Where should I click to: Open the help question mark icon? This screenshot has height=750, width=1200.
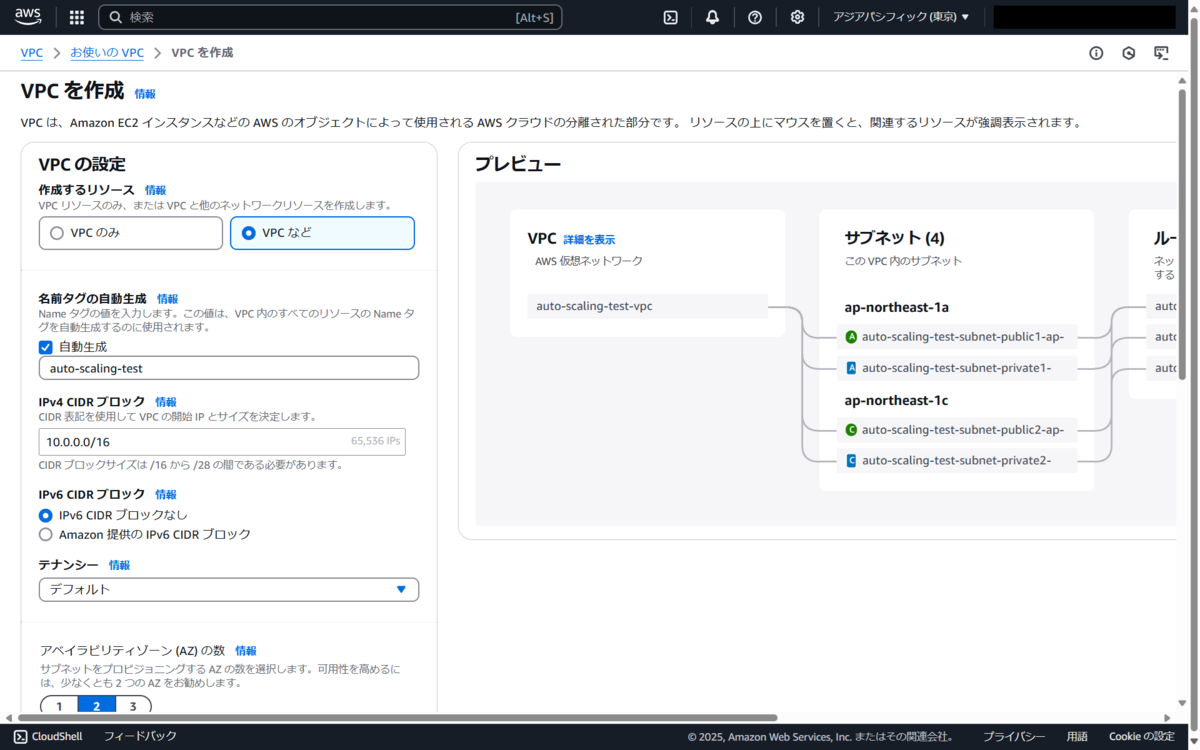(x=755, y=17)
